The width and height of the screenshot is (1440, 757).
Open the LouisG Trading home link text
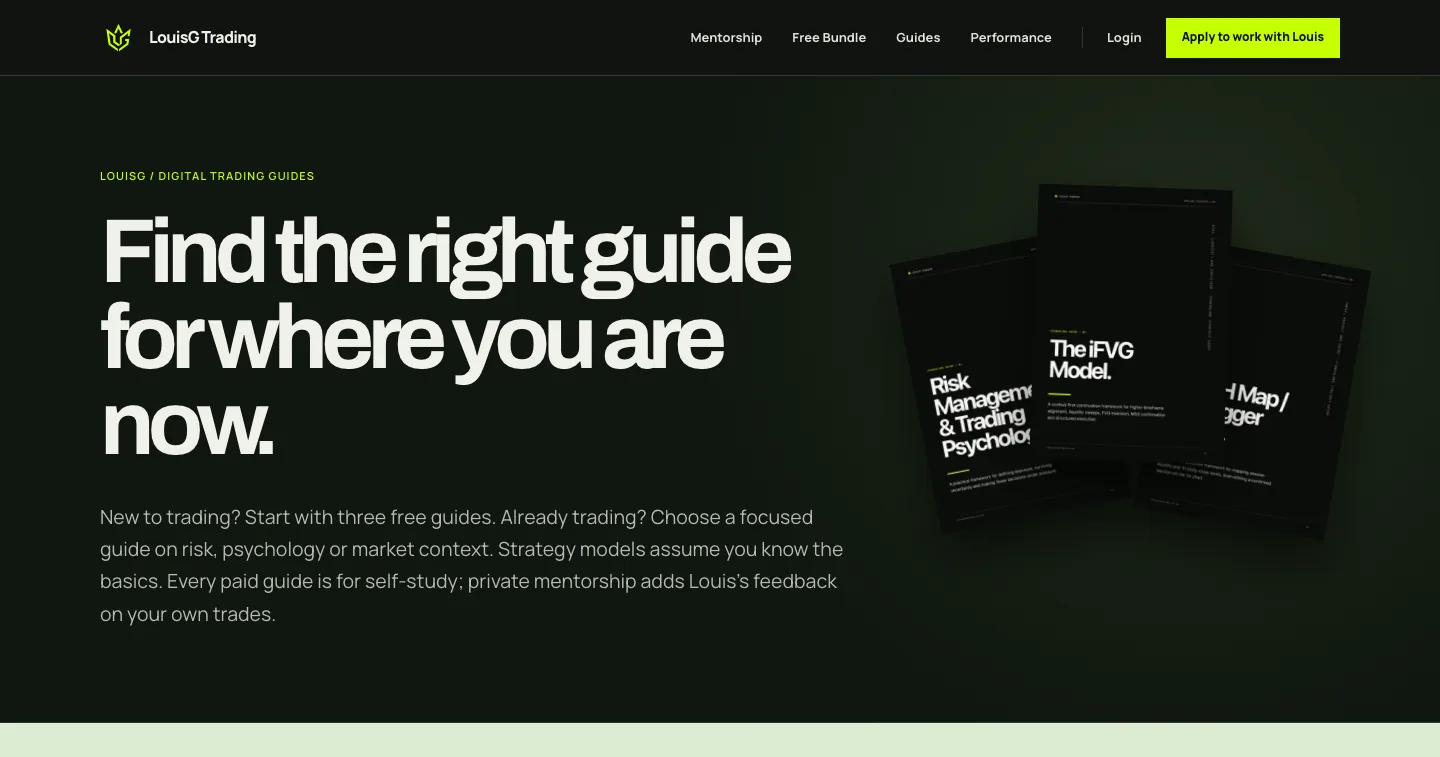click(202, 38)
